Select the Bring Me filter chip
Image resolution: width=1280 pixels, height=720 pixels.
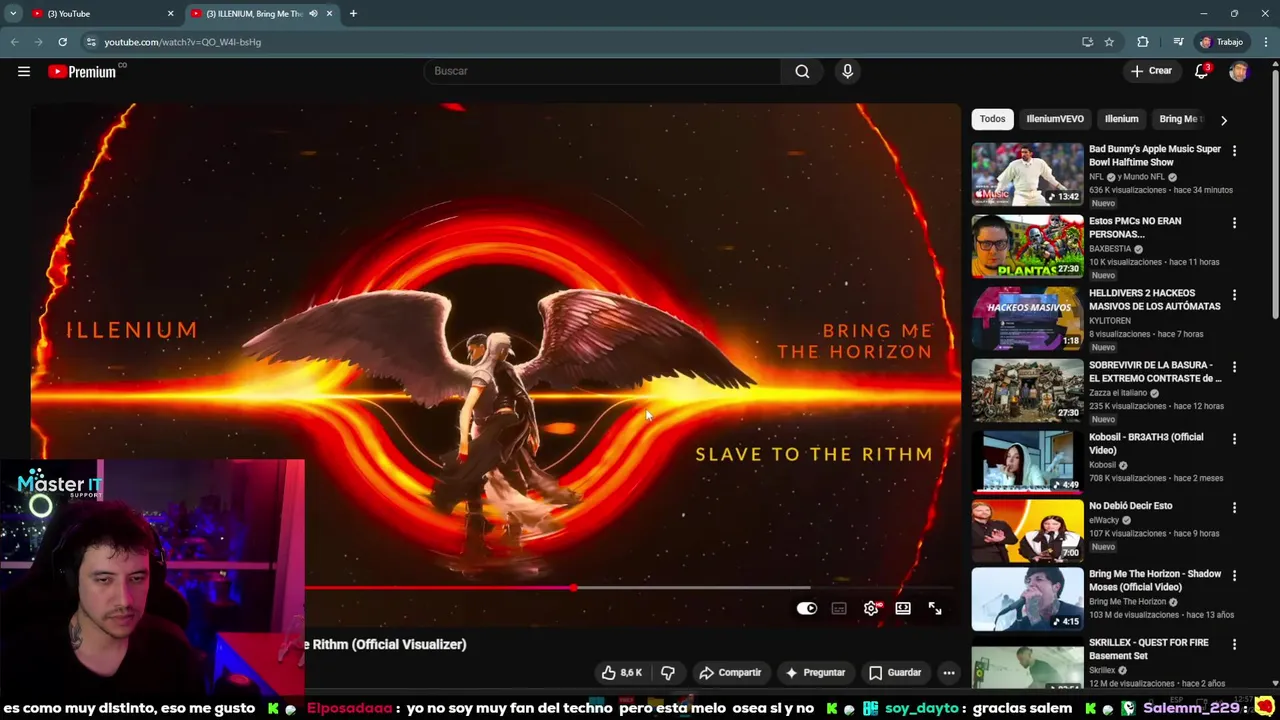[1179, 119]
